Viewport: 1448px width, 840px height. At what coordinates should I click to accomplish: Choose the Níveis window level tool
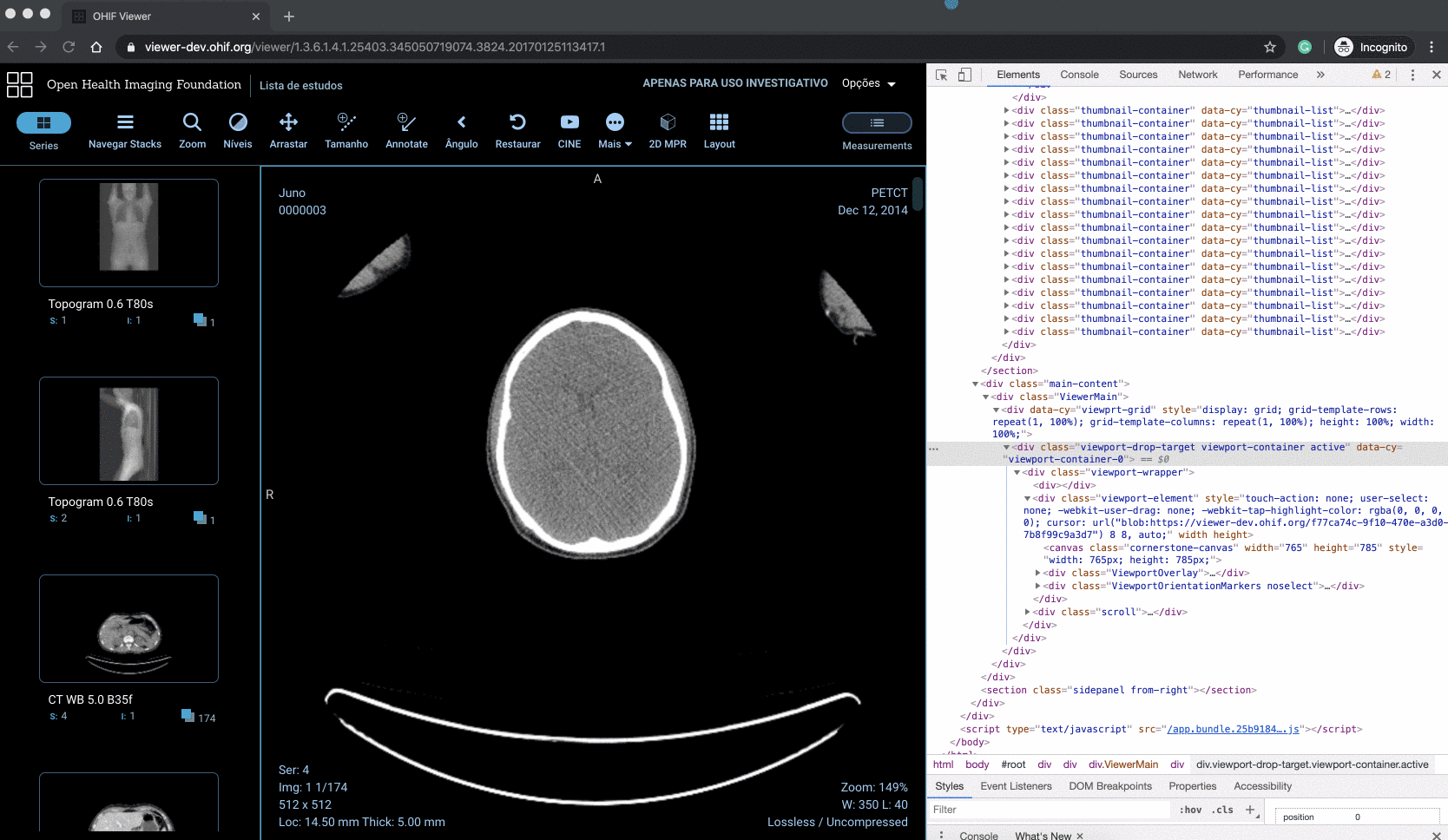[237, 131]
